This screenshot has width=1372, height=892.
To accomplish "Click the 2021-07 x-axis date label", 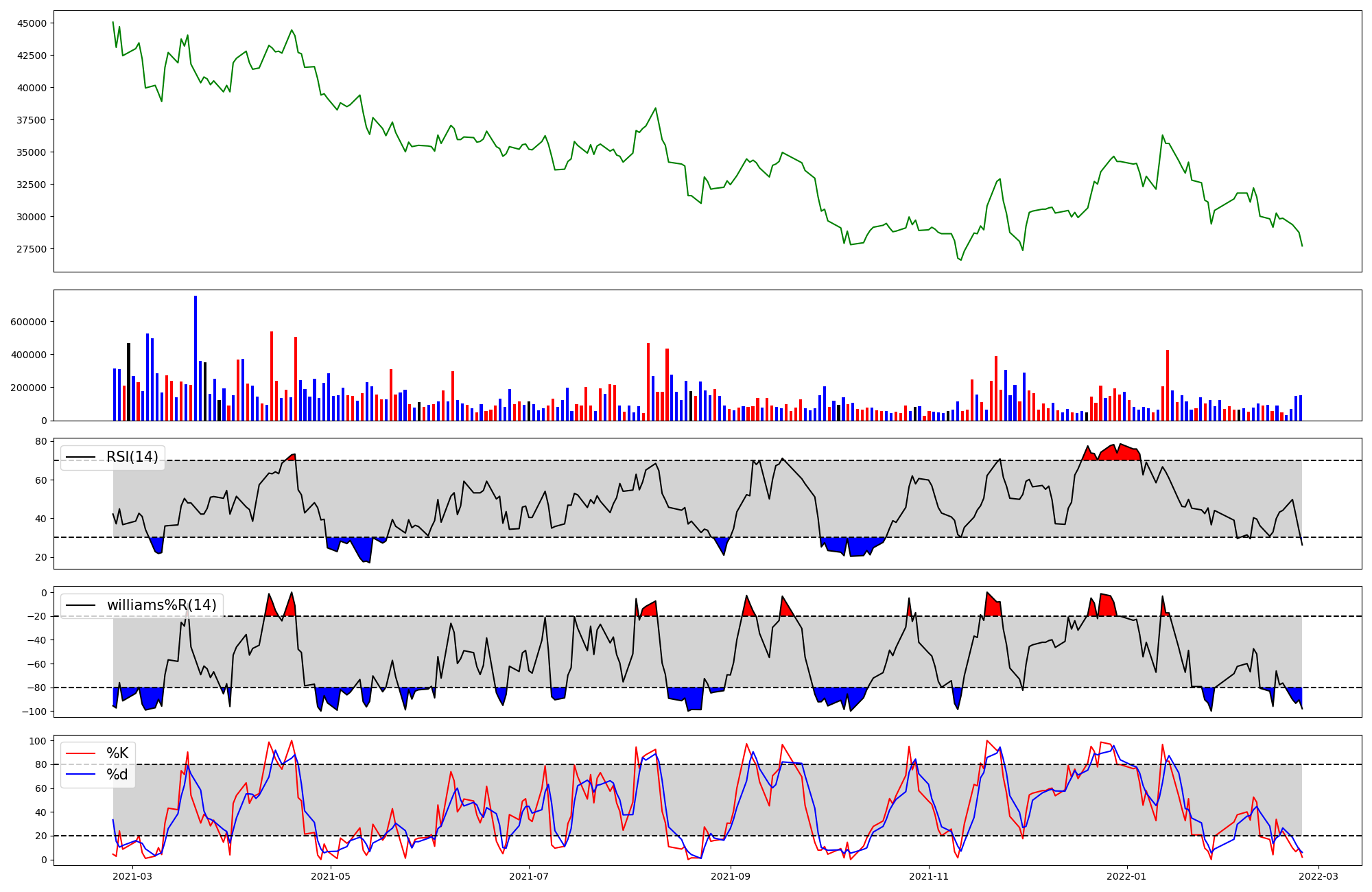I will click(529, 876).
